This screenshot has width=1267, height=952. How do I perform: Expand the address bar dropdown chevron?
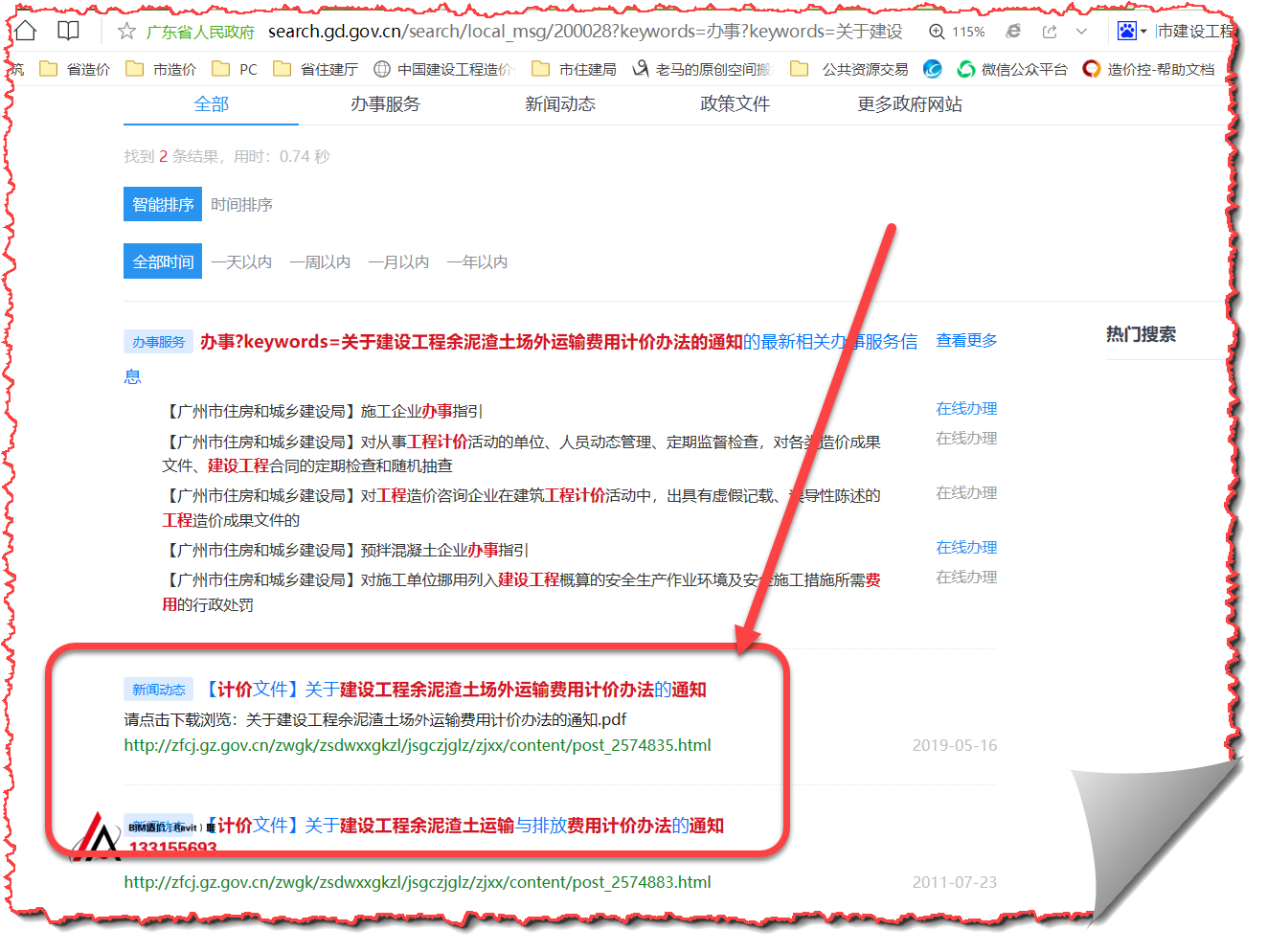(x=1082, y=32)
